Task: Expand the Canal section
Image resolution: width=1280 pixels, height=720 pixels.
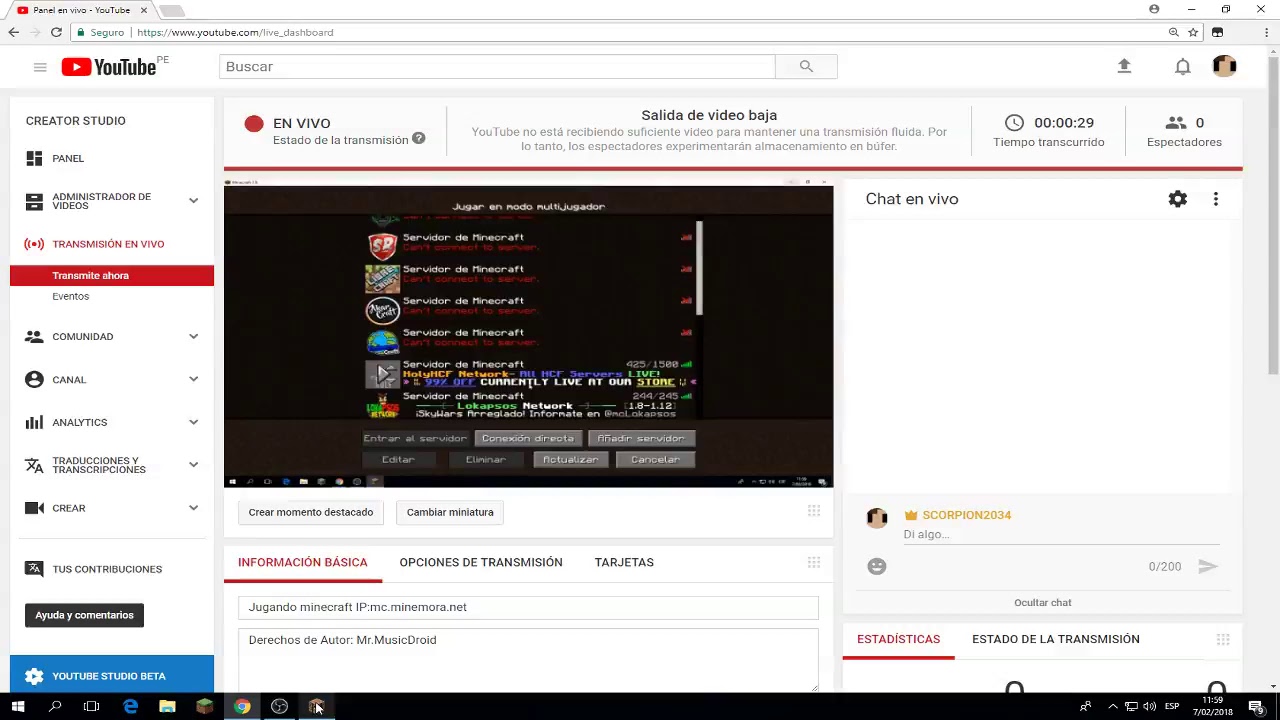Action: [x=193, y=380]
